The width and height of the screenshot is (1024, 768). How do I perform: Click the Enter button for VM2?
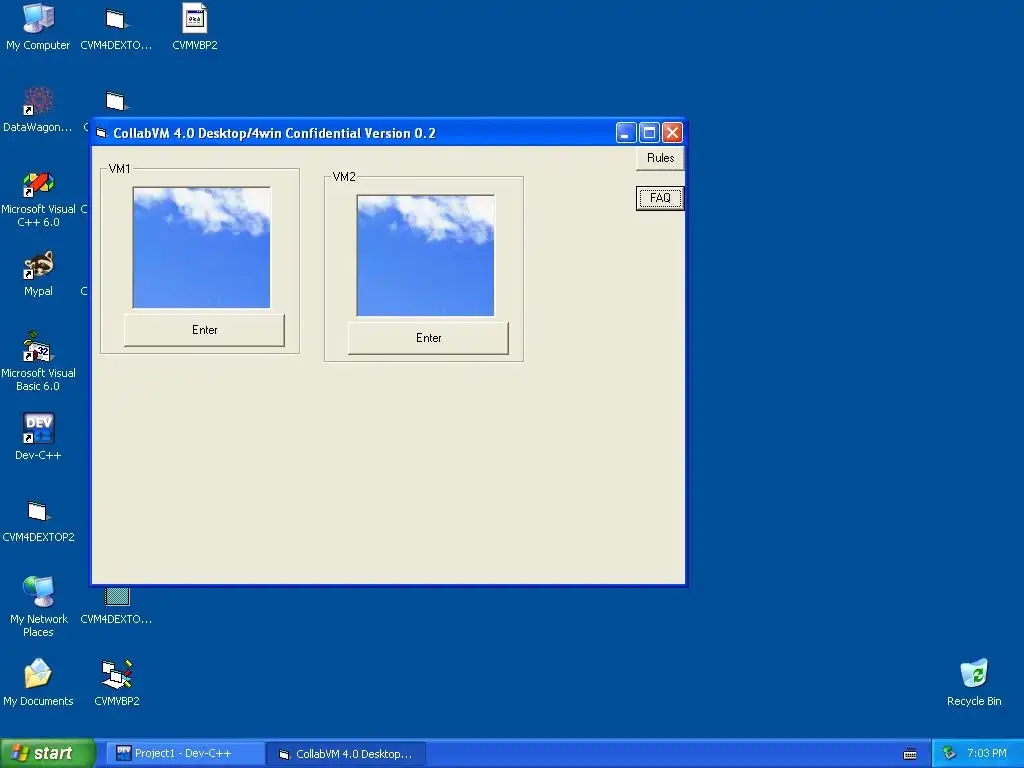[x=428, y=338]
